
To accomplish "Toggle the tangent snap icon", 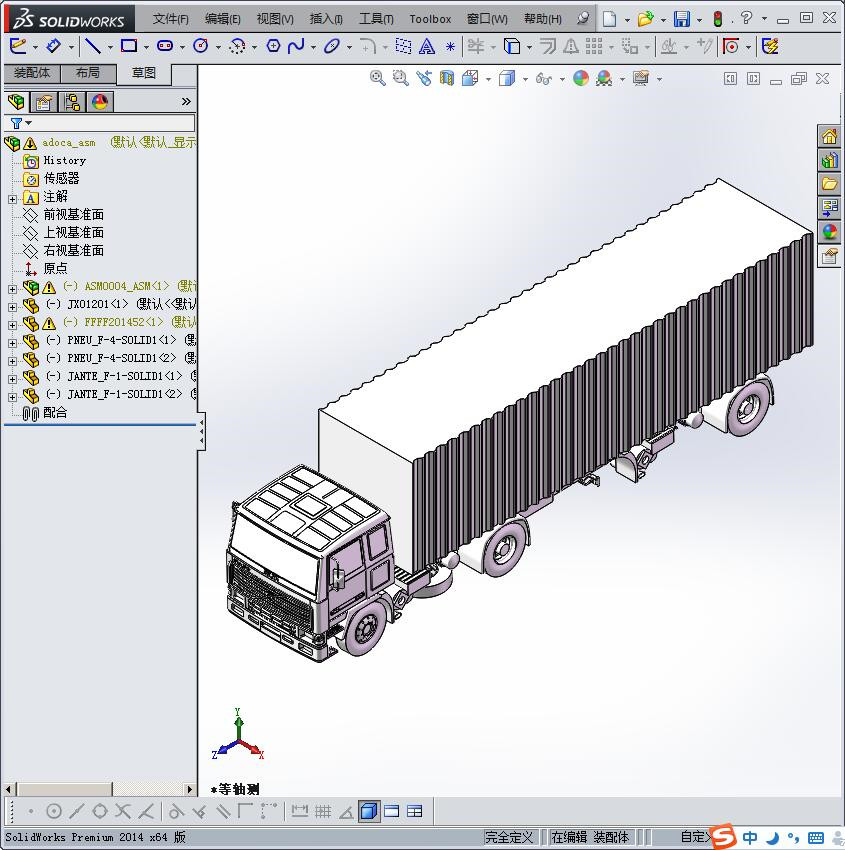I will tap(175, 812).
